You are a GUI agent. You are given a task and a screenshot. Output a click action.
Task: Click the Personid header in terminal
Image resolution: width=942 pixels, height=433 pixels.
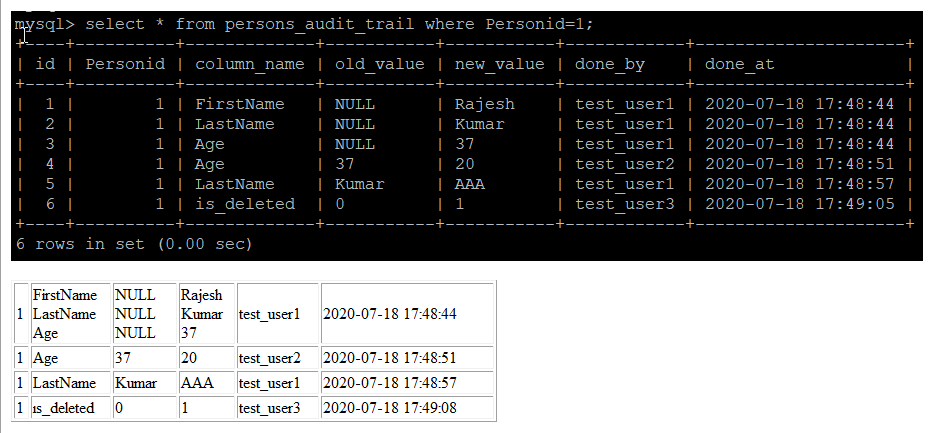coord(125,64)
